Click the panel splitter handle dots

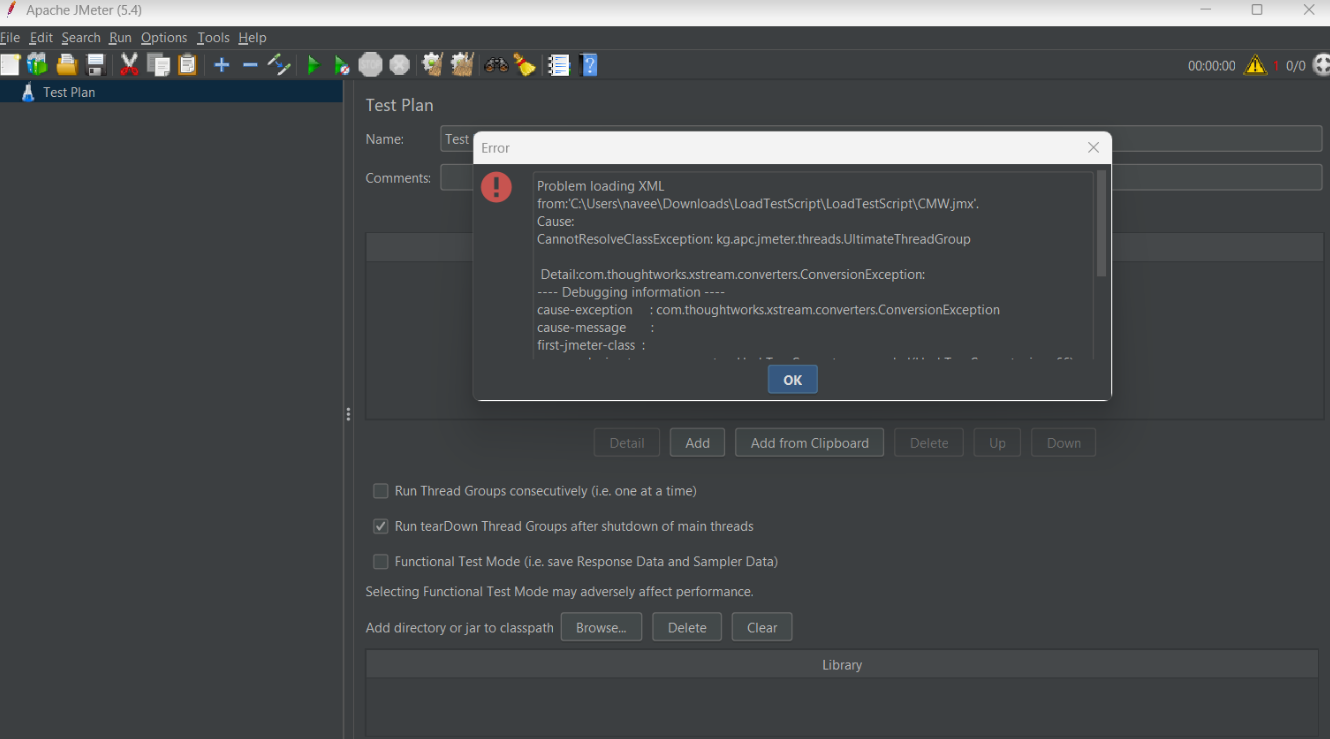click(x=348, y=414)
